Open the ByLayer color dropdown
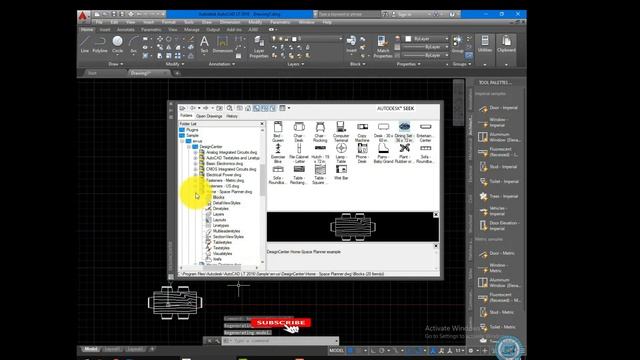This screenshot has width=640, height=360. tap(447, 39)
